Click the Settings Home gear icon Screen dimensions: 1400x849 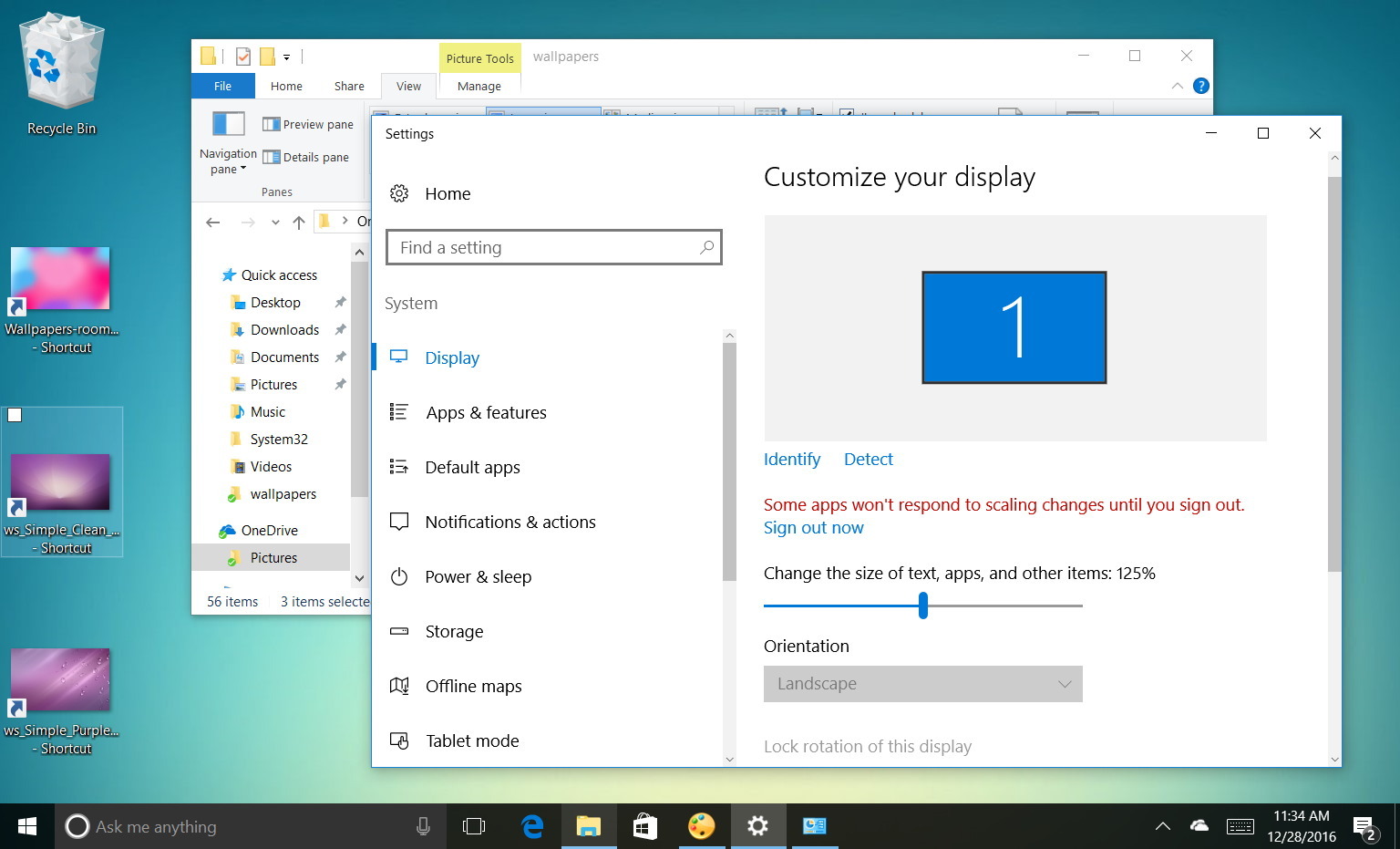399,193
